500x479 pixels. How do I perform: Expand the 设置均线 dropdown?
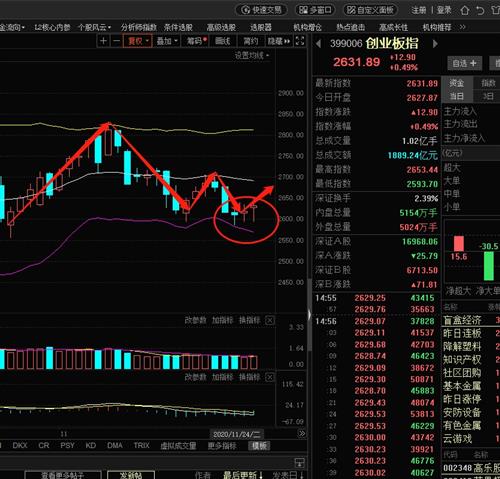[252, 56]
